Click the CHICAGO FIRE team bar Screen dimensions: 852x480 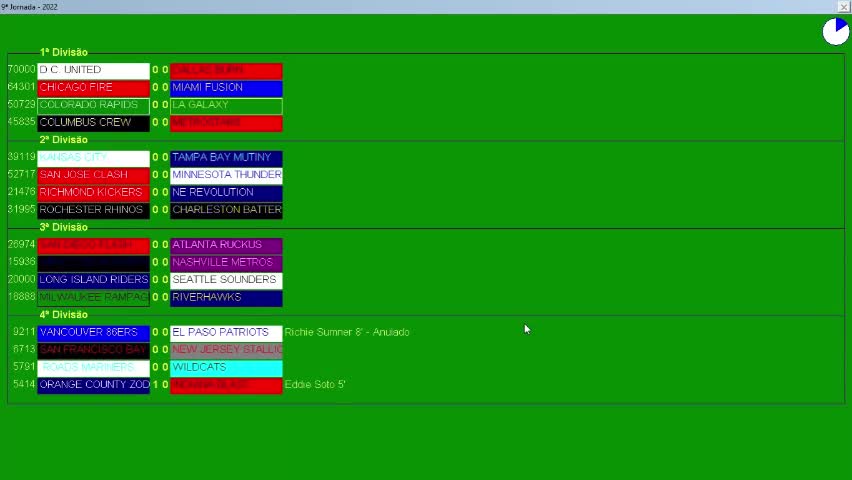point(93,88)
